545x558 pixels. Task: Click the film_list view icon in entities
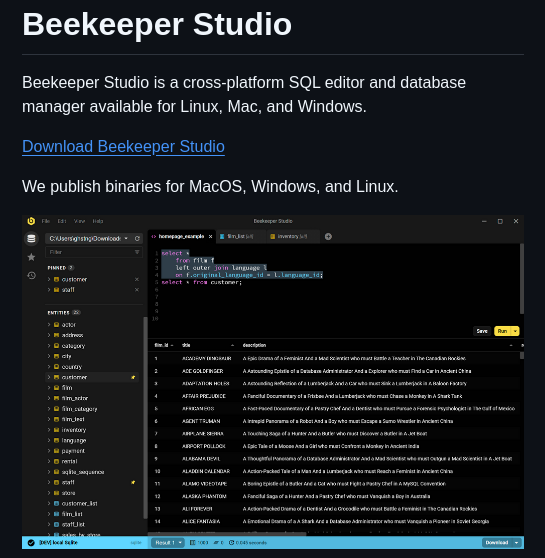[x=56, y=514]
